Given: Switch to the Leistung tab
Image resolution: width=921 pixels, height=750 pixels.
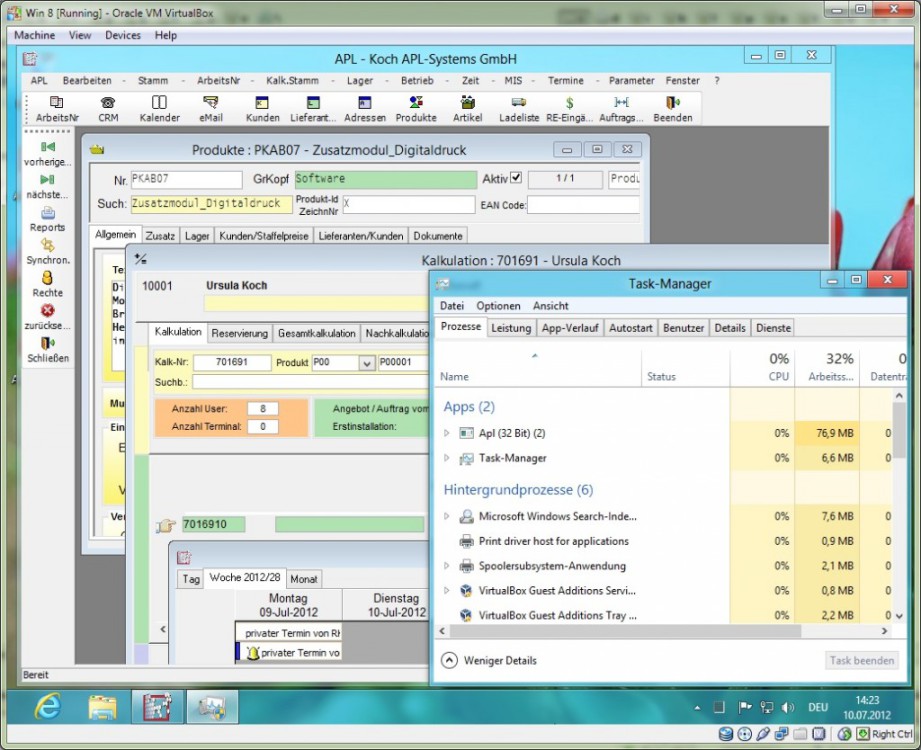Looking at the screenshot, I should click(x=511, y=328).
